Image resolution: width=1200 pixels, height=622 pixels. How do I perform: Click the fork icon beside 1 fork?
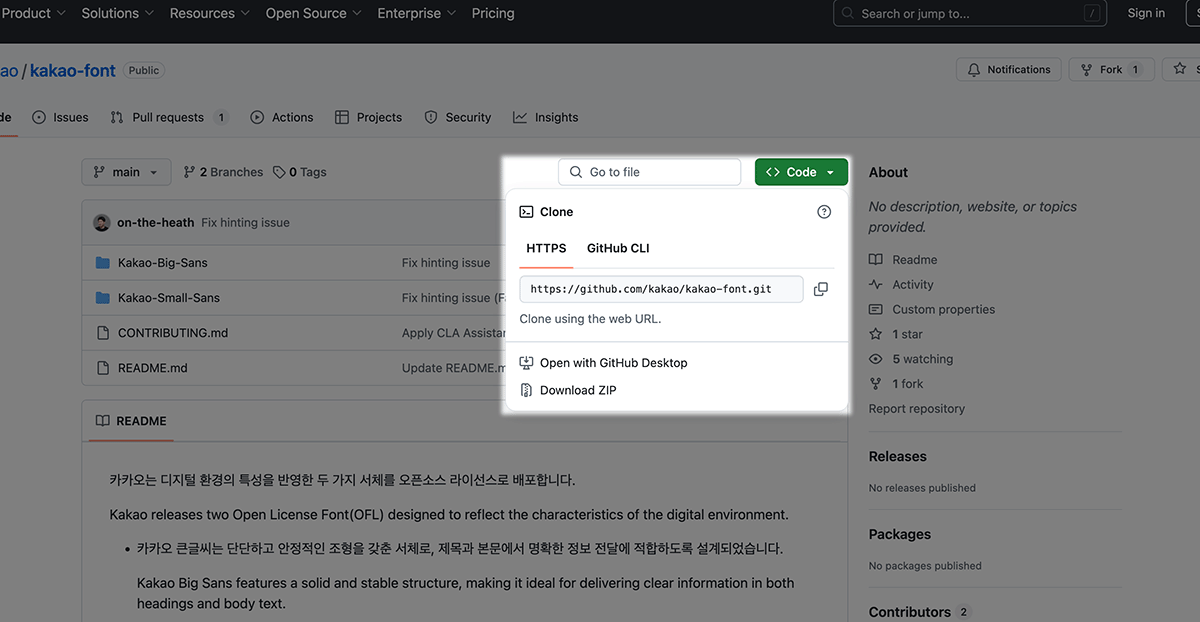tap(876, 384)
